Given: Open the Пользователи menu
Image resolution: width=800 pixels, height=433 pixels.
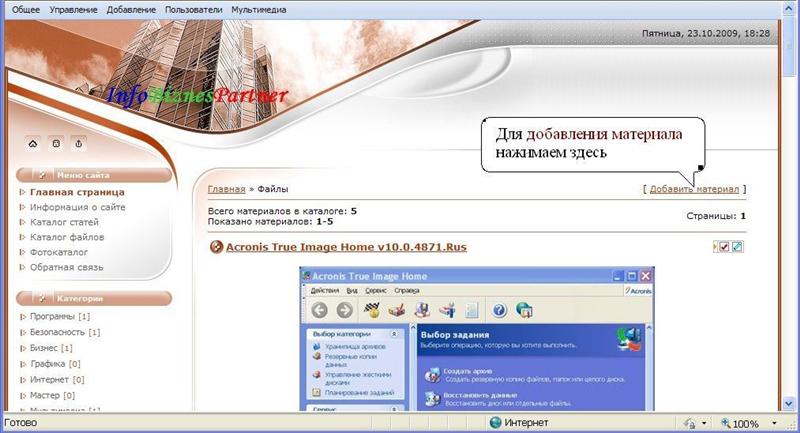Looking at the screenshot, I should click(193, 10).
